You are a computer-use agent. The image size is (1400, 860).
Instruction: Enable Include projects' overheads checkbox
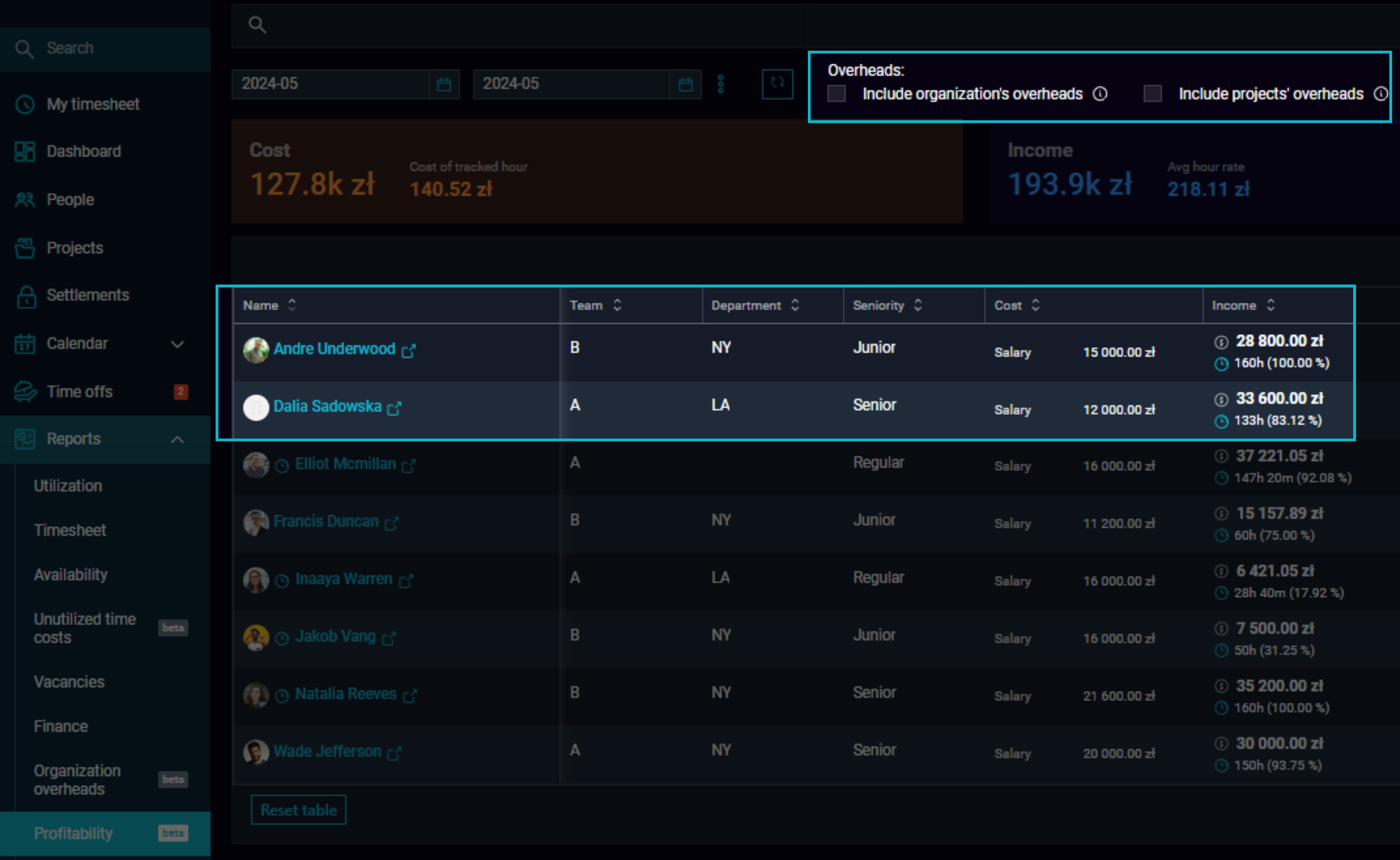[x=1152, y=94]
